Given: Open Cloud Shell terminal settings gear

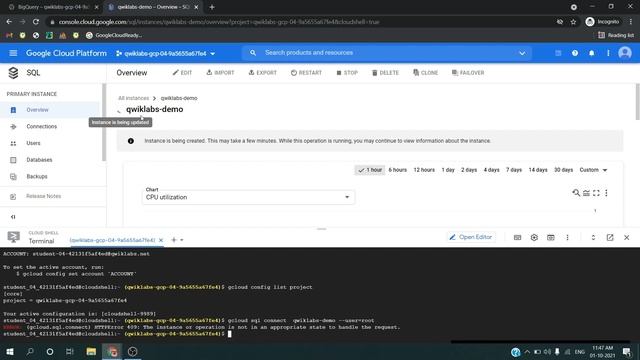Looking at the screenshot, I should pyautogui.click(x=534, y=238).
